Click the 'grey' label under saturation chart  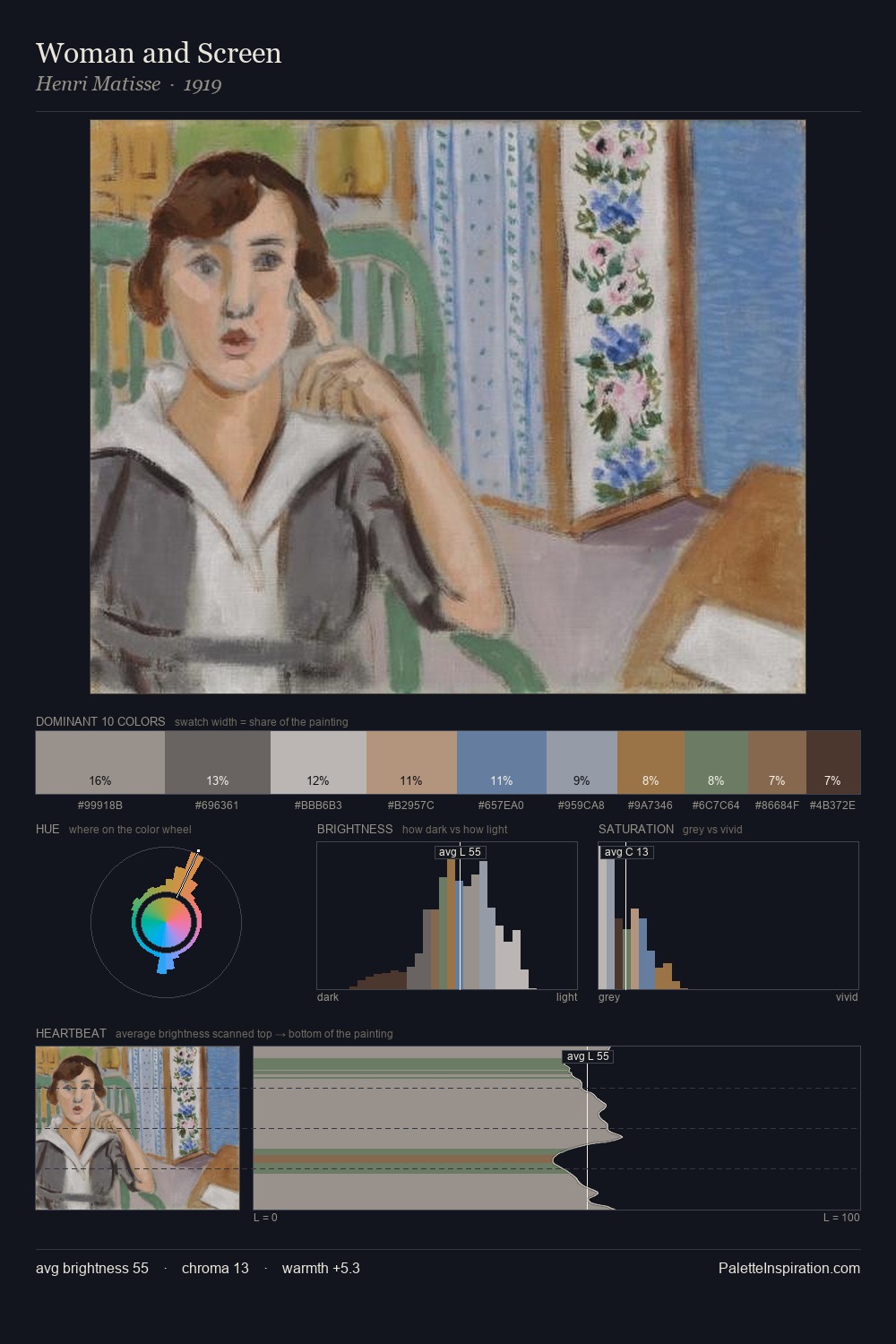[x=609, y=997]
